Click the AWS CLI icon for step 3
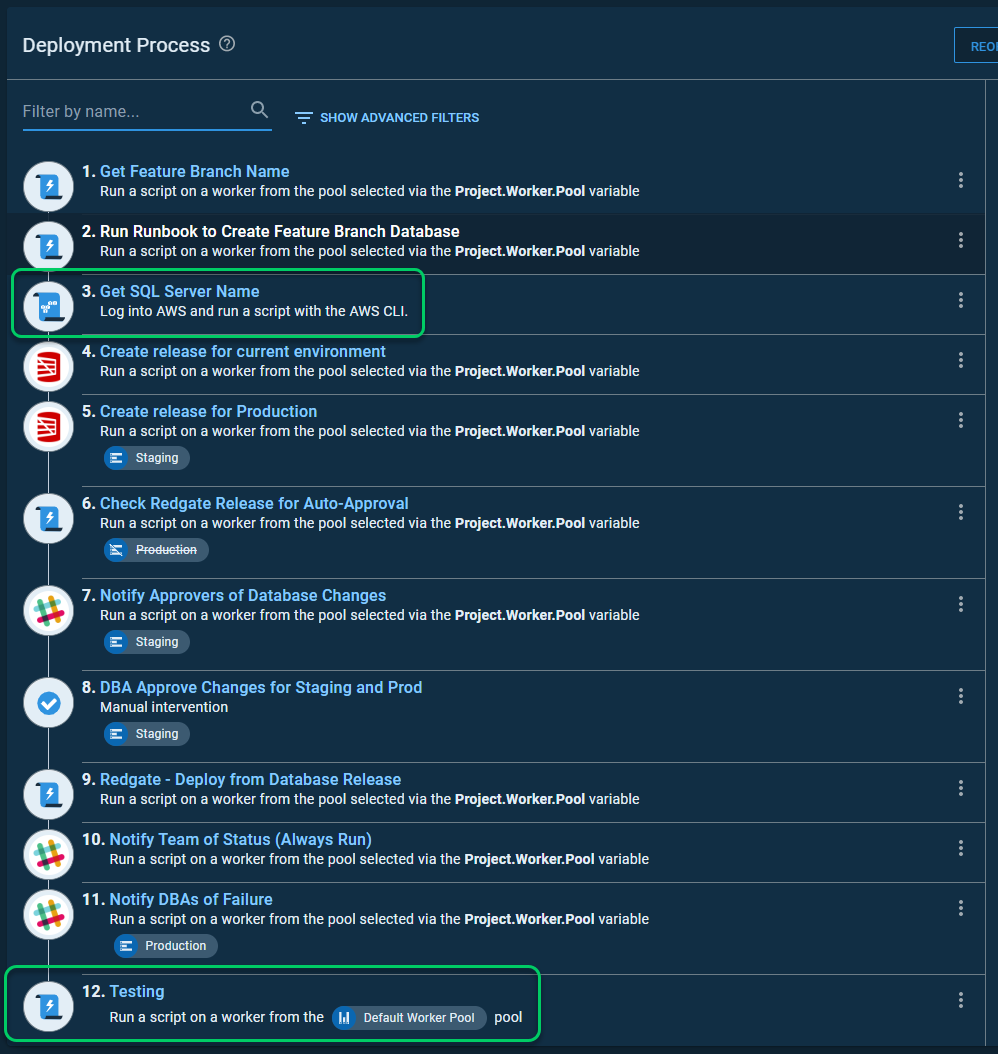The width and height of the screenshot is (998, 1054). point(49,306)
